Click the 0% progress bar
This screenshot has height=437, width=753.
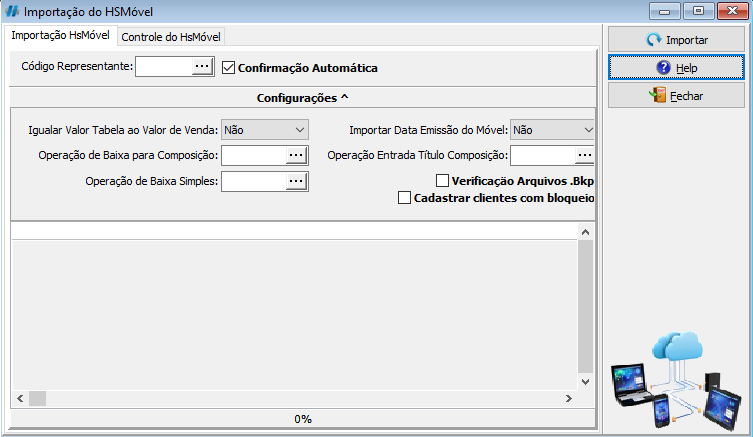pos(303,419)
